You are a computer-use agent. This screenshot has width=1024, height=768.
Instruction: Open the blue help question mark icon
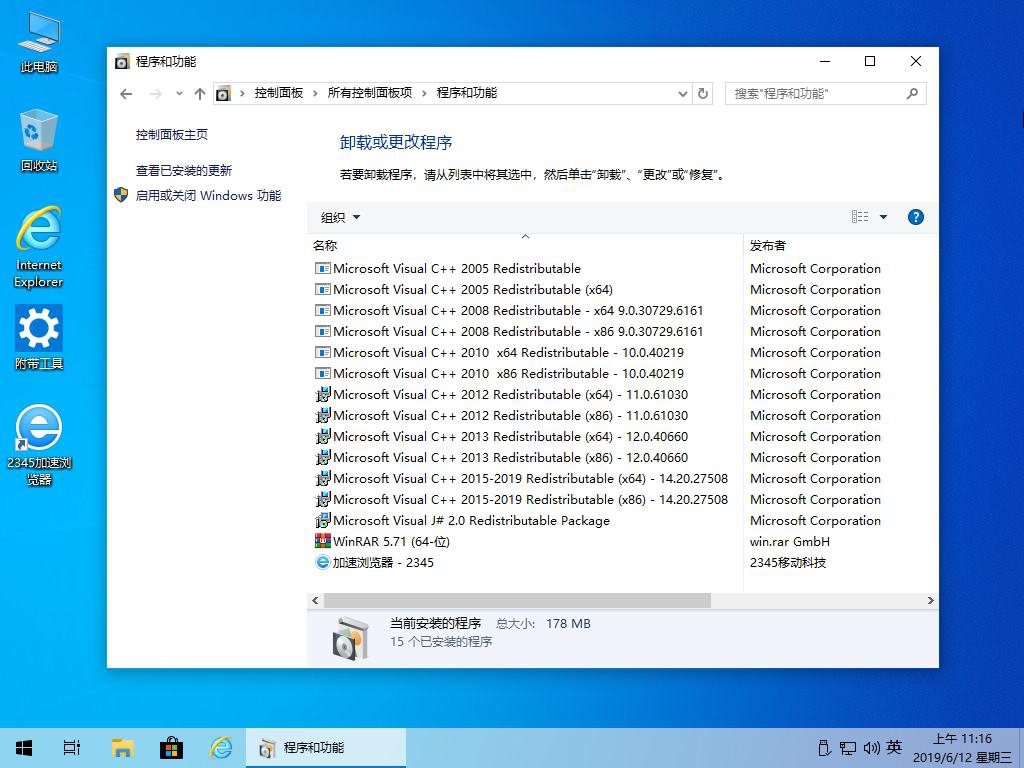tap(916, 217)
